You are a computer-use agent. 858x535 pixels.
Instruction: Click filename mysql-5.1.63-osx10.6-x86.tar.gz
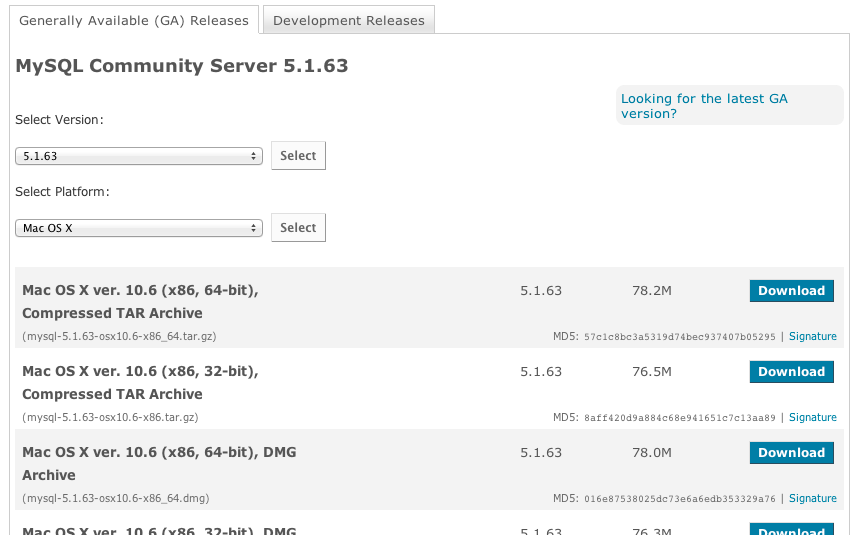pyautogui.click(x=110, y=417)
